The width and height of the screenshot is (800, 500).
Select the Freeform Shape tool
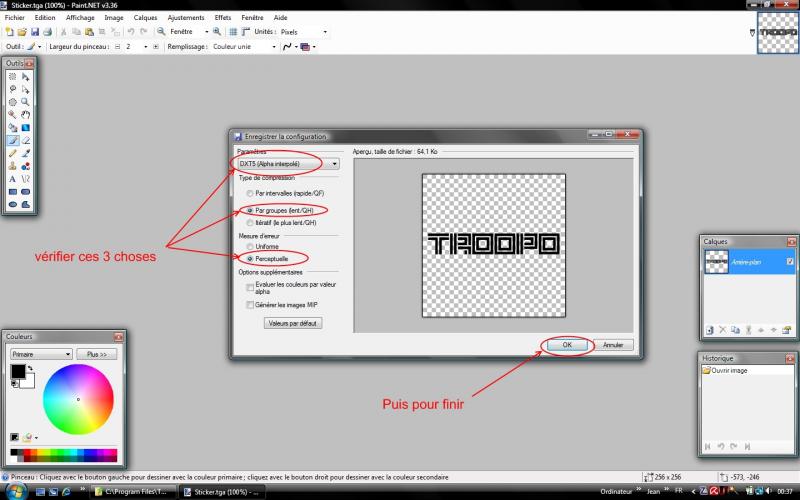point(26,205)
